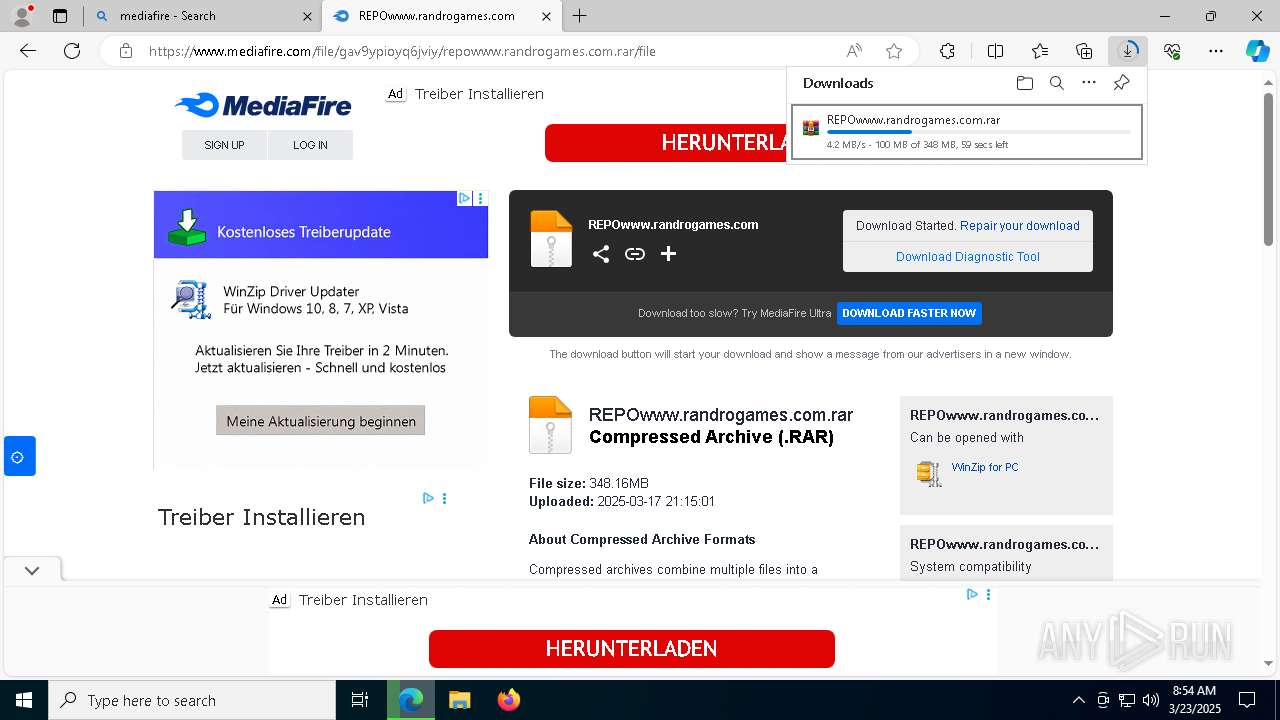Close the mediafire - Search tab
This screenshot has height=720, width=1280.
307,16
